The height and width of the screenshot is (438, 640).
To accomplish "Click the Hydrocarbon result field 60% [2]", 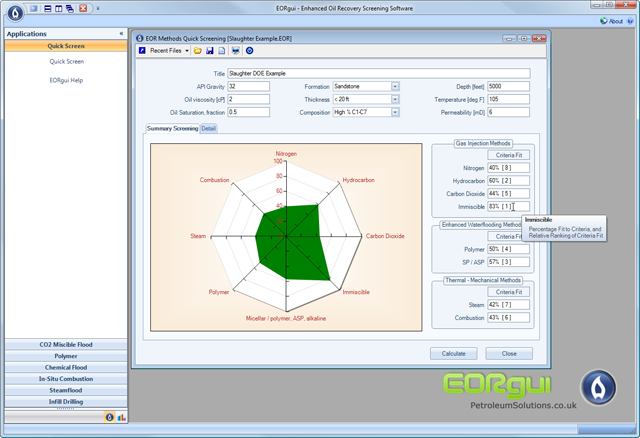I will pyautogui.click(x=509, y=180).
